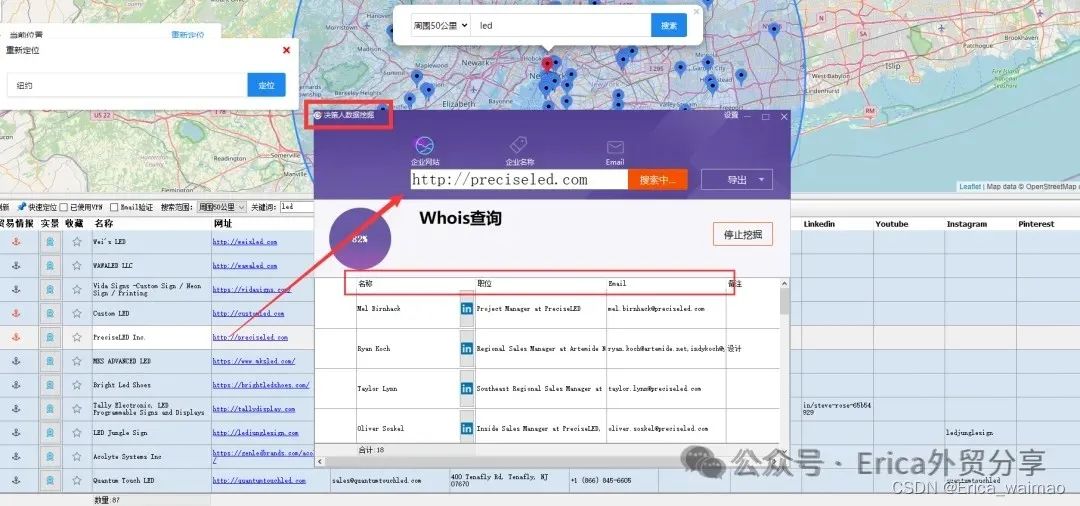1080x506 pixels.
Task: Click the contacts list horizontal scrollbar
Action: point(548,461)
